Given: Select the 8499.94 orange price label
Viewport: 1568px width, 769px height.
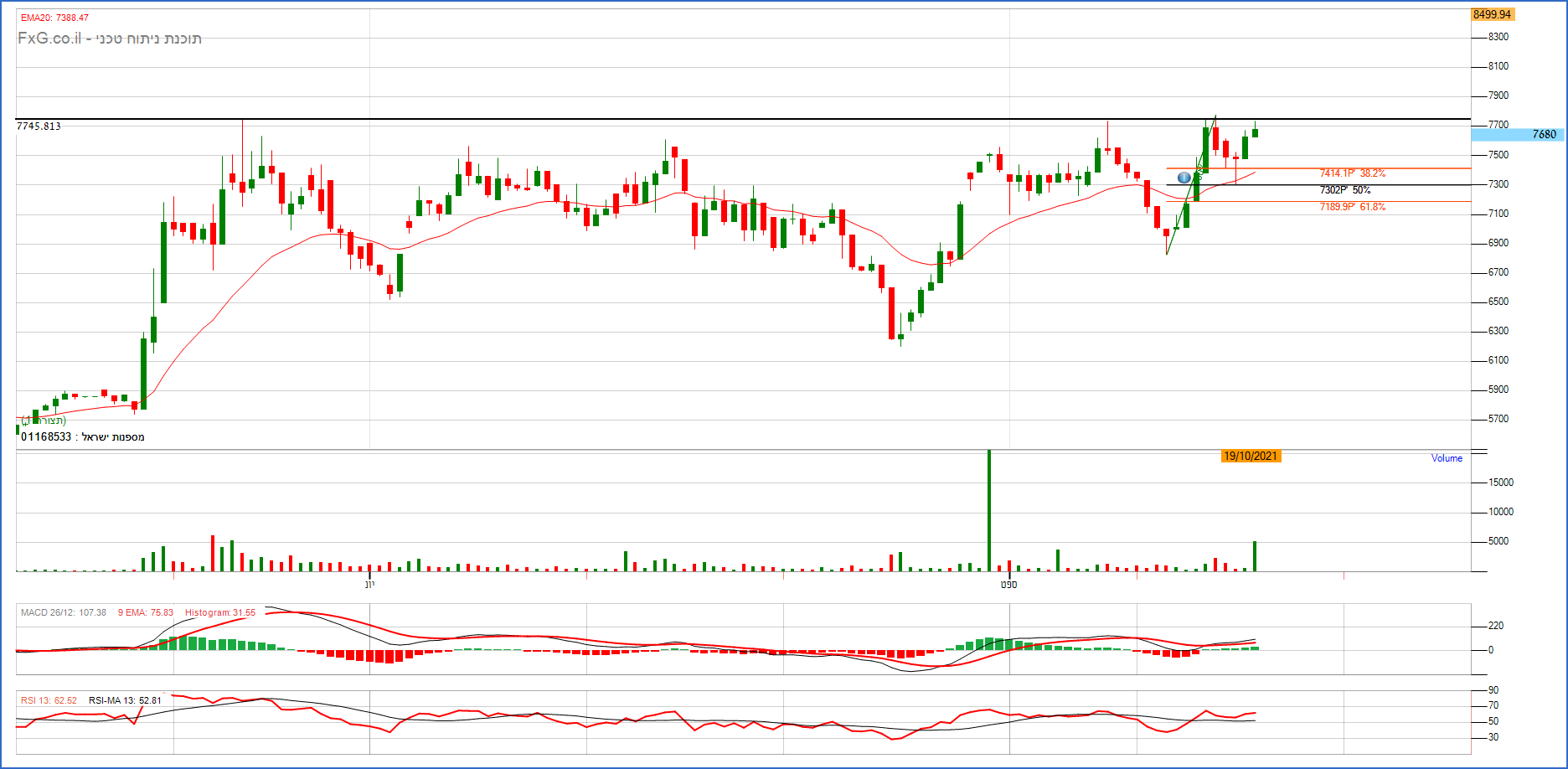Looking at the screenshot, I should 1492,14.
